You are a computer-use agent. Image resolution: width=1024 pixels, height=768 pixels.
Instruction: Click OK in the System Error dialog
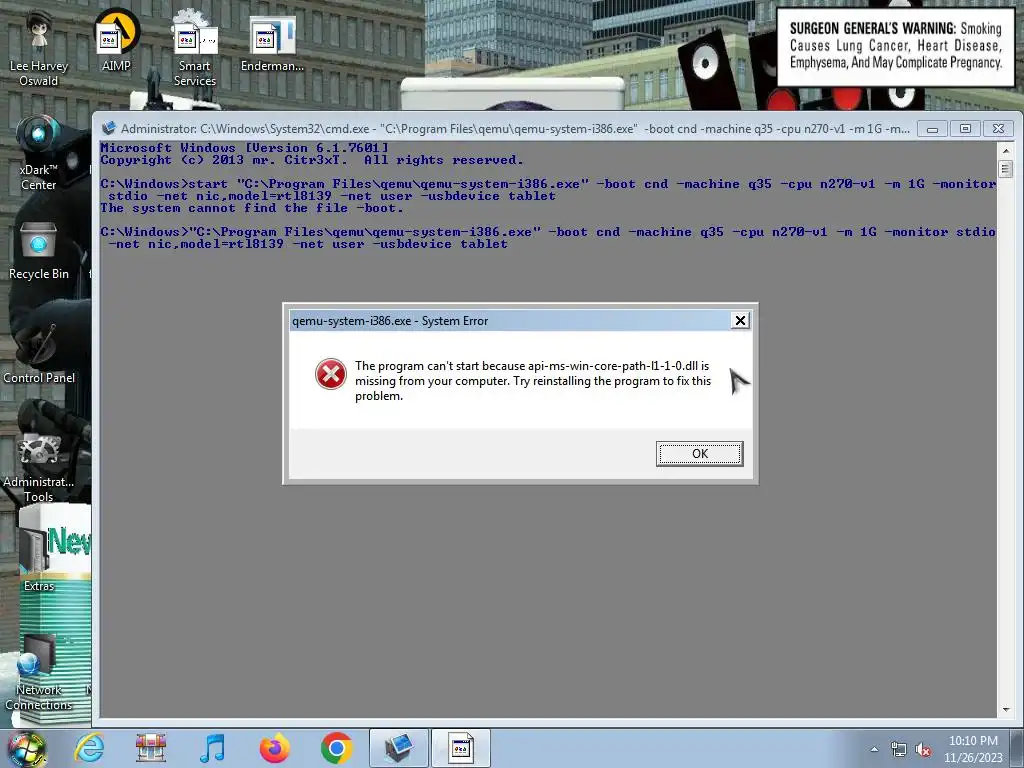click(699, 454)
